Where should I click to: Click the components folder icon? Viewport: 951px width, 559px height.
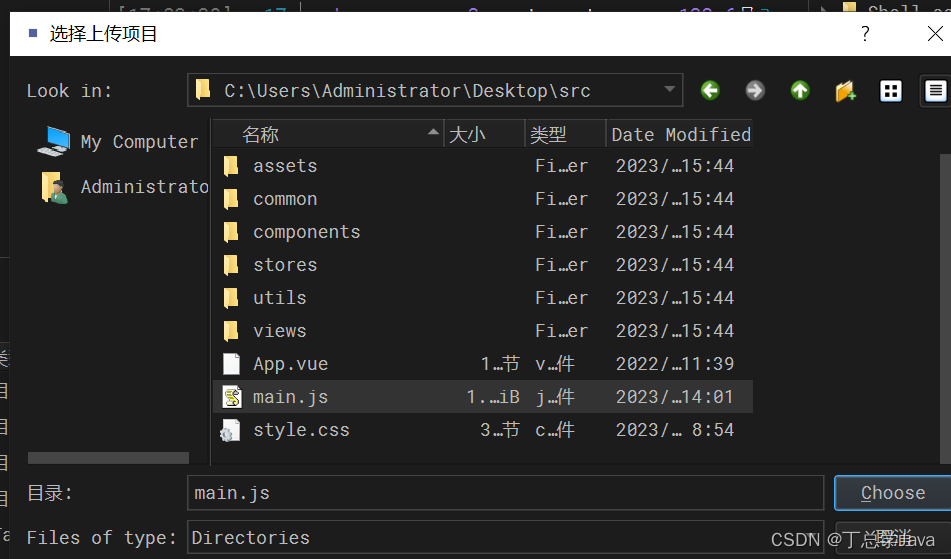[231, 232]
